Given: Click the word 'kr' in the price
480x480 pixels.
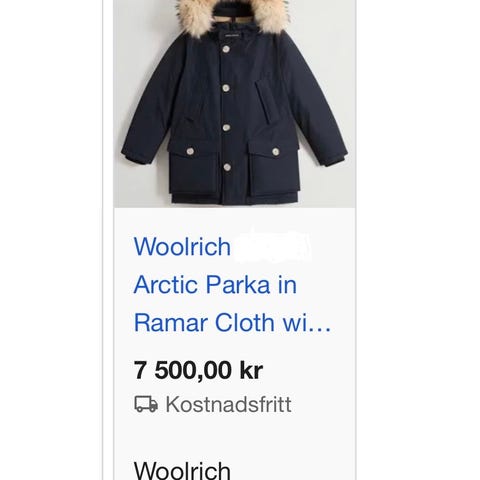Looking at the screenshot, I should pos(251,370).
